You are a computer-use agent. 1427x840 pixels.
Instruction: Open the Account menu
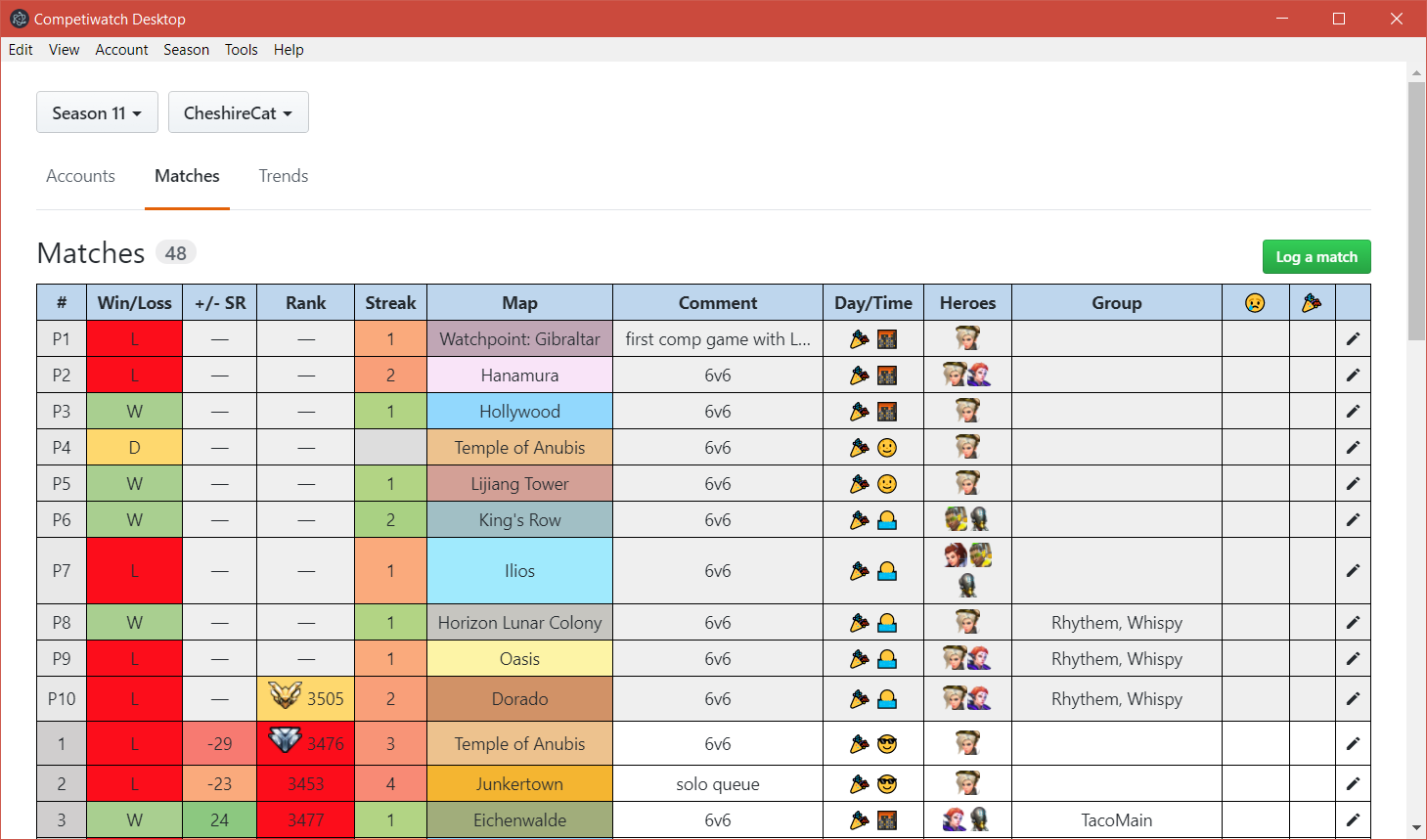(x=121, y=50)
